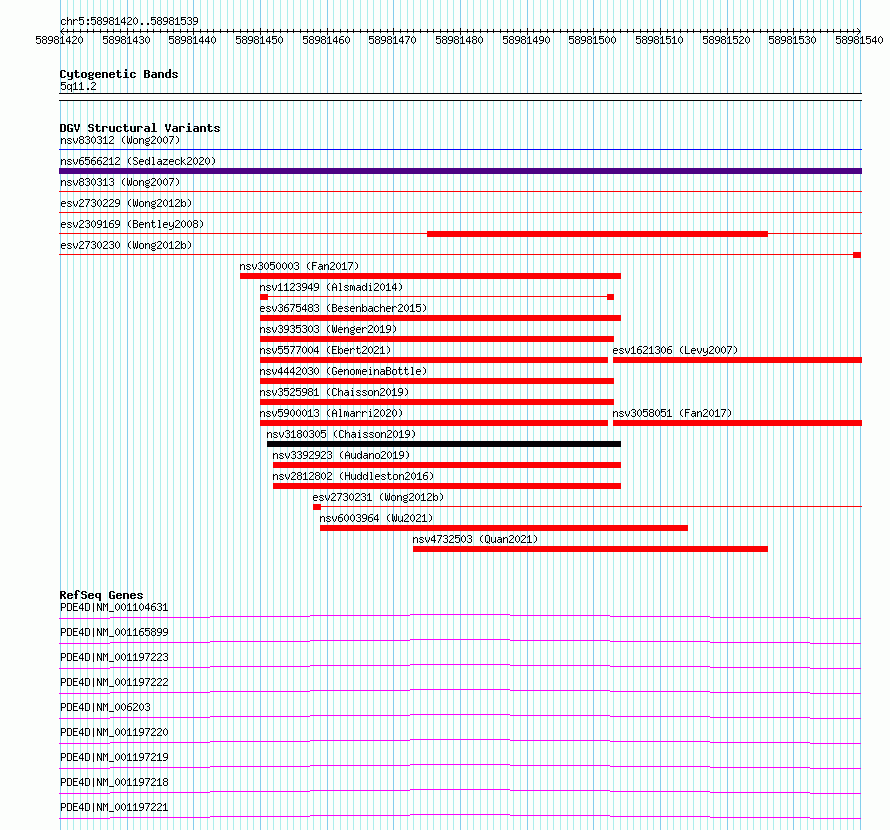Open nsv5577004 (Ebert2021) variant
Image resolution: width=890 pixels, height=830 pixels.
(x=325, y=350)
